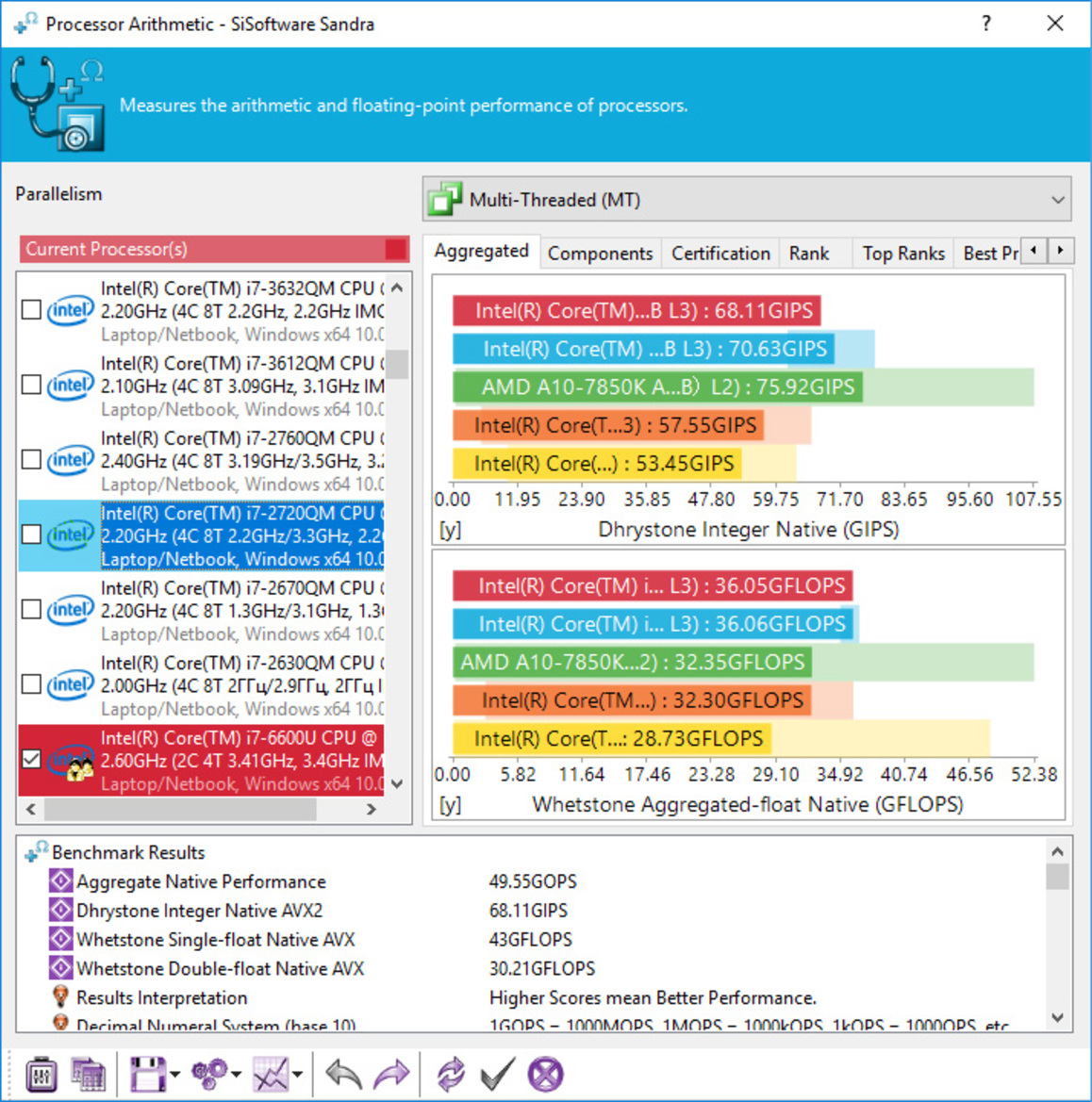Click the Dhrystone Integer Native AVX2 diamond icon
This screenshot has height=1102, width=1092.
coord(60,910)
